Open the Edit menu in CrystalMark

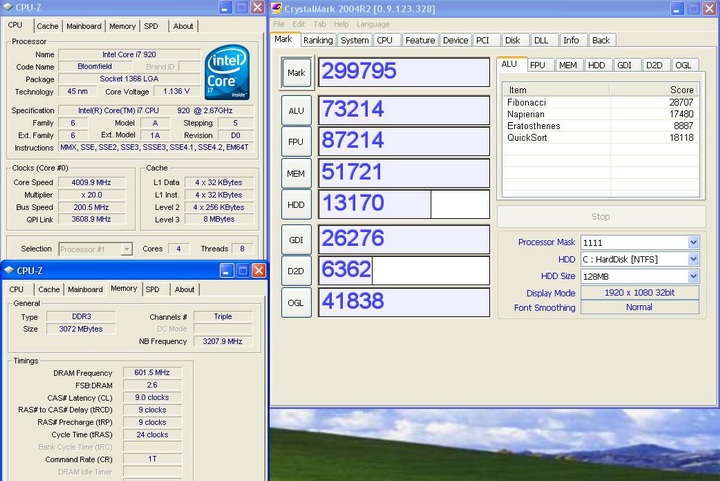[298, 24]
